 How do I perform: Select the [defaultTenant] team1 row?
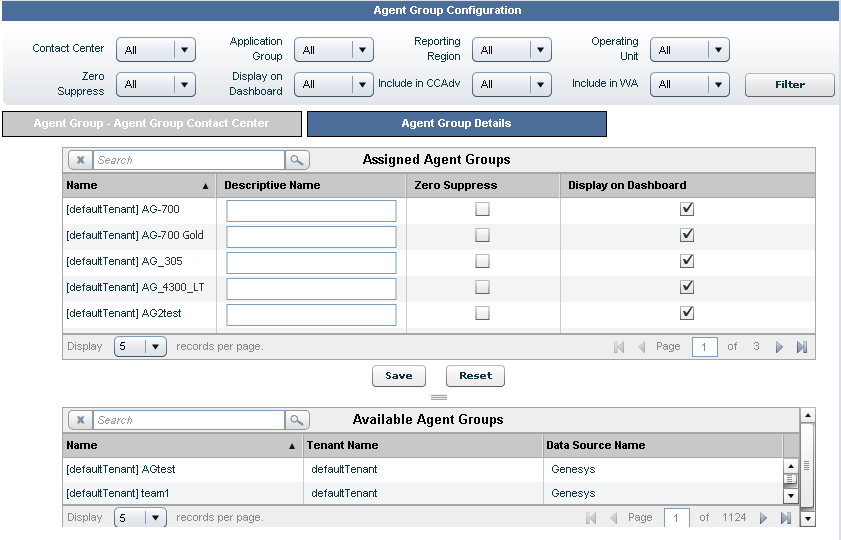tap(423, 493)
